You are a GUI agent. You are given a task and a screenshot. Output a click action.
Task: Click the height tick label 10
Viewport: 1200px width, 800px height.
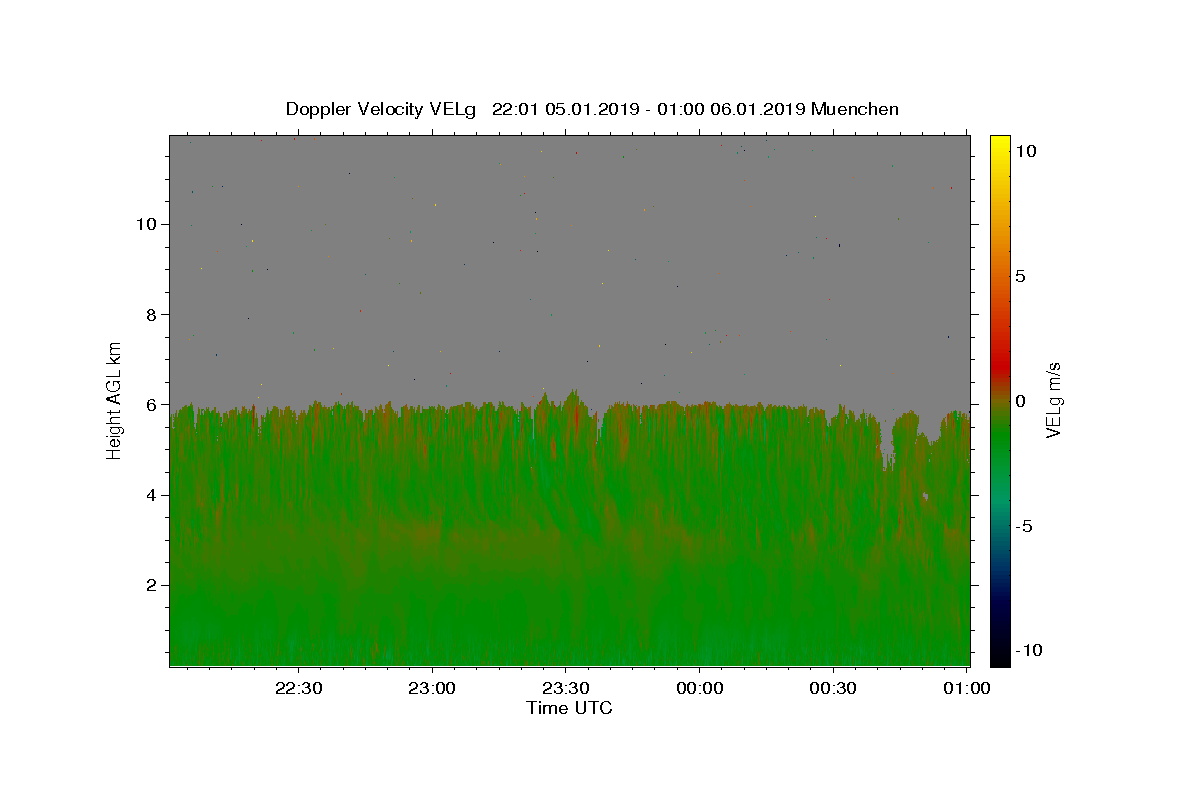pyautogui.click(x=148, y=224)
